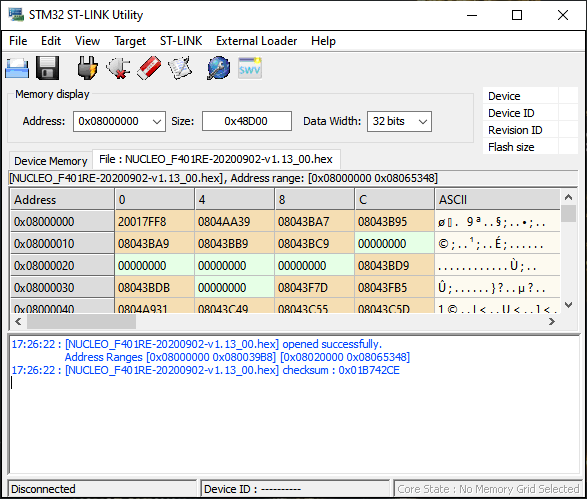The image size is (587, 499).
Task: Select memory cell 08043FB5
Action: click(394, 287)
